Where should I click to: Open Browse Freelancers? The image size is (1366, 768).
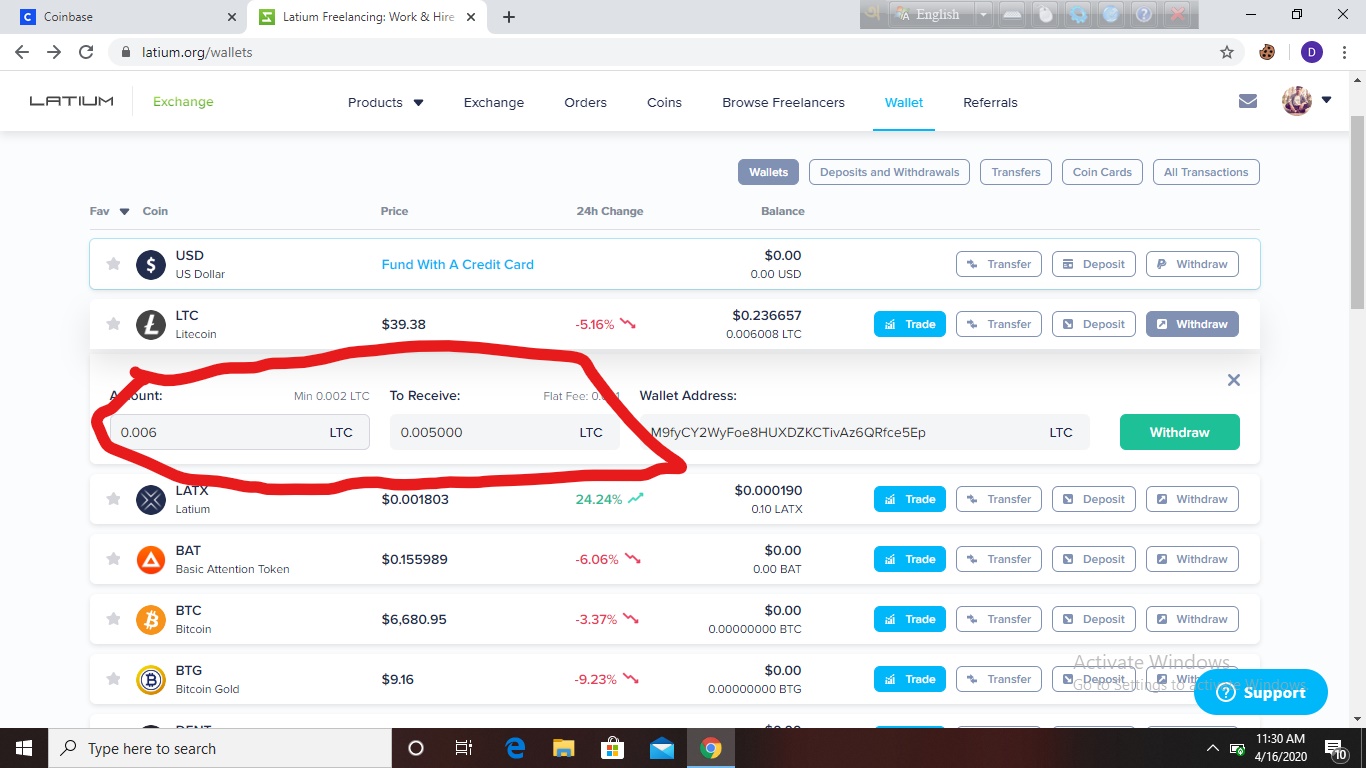click(783, 102)
